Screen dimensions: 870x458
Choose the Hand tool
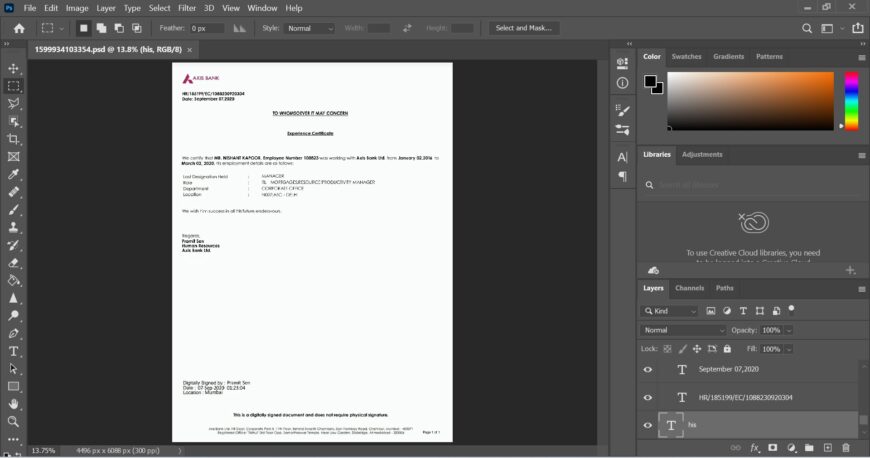(x=14, y=404)
